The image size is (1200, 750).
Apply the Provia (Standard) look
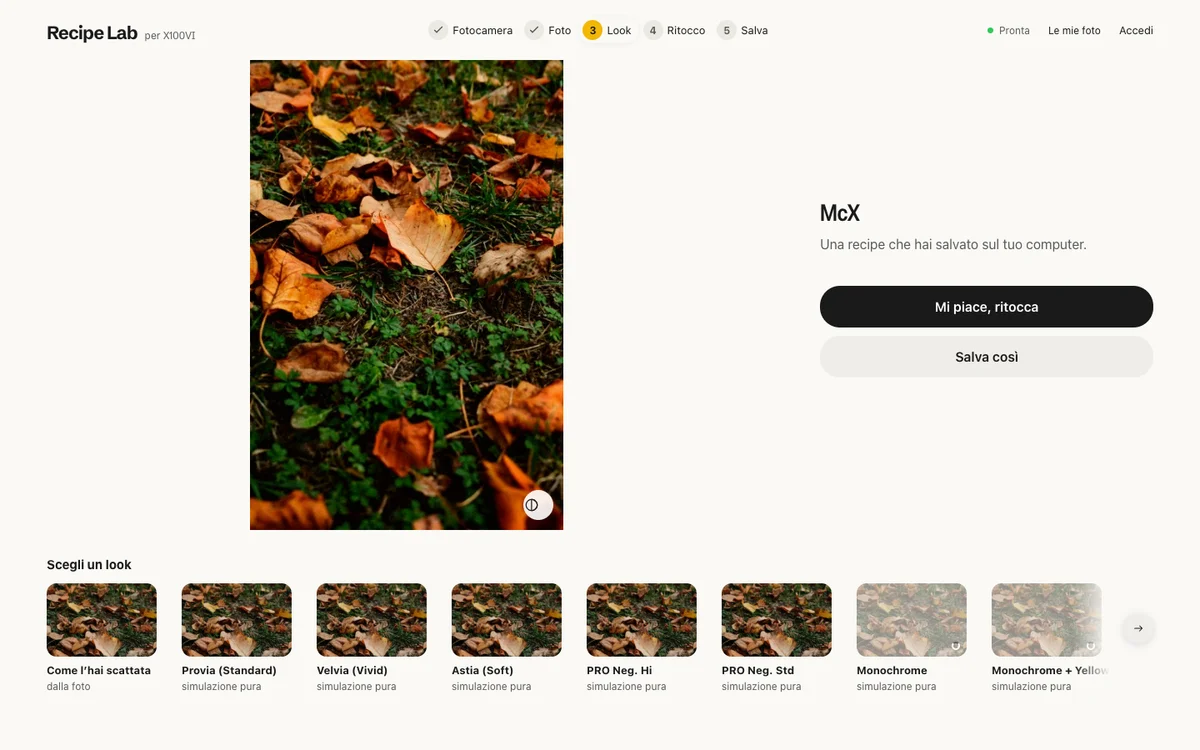click(237, 638)
